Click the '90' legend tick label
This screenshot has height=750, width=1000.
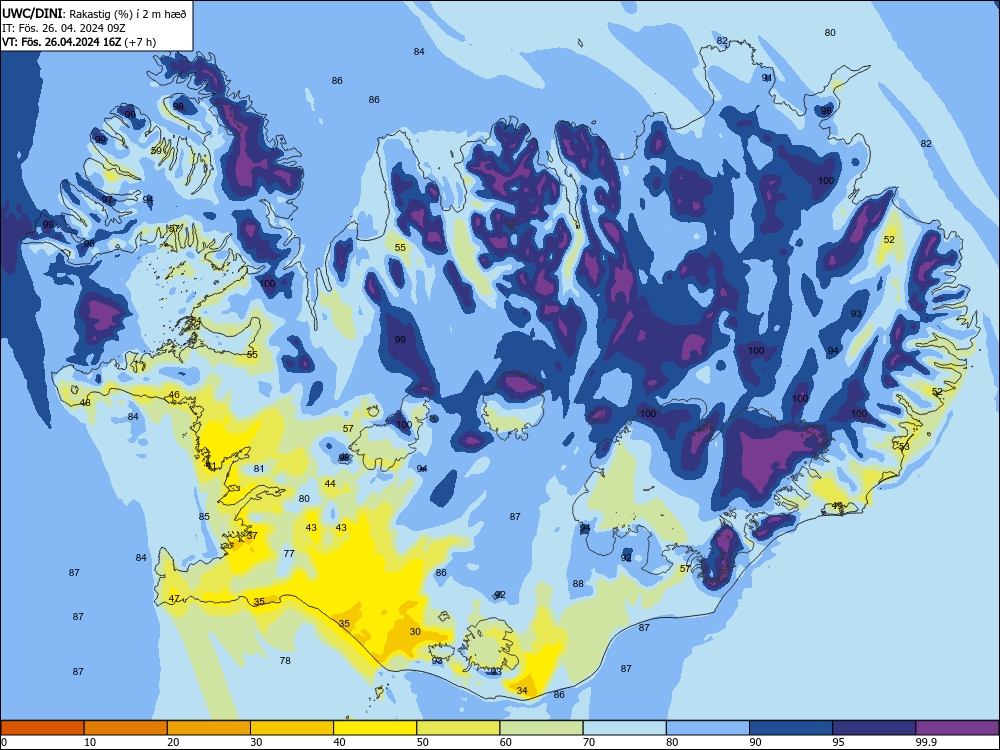tap(756, 742)
